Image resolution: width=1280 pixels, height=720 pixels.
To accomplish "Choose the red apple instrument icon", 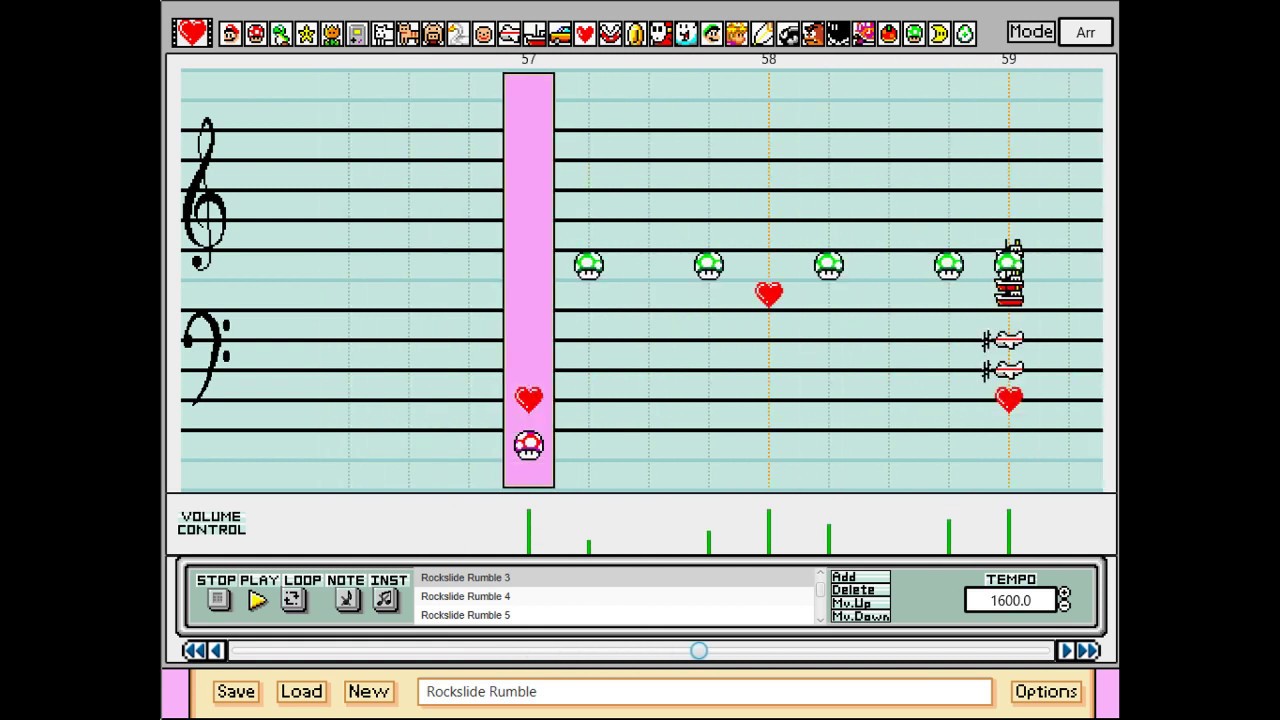I will (x=889, y=34).
